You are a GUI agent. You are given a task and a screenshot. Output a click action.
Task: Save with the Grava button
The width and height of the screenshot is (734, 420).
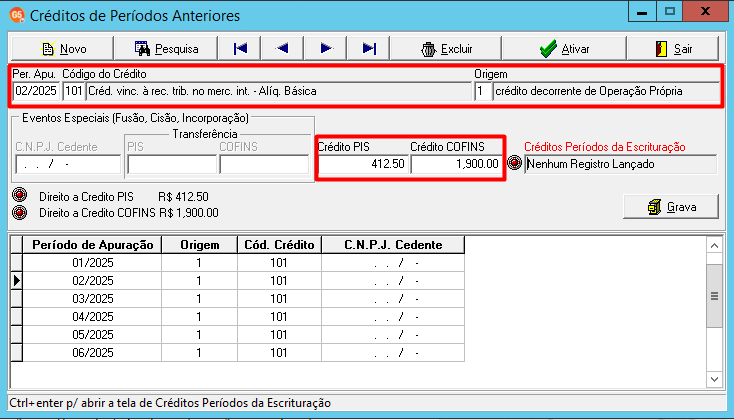pyautogui.click(x=671, y=206)
